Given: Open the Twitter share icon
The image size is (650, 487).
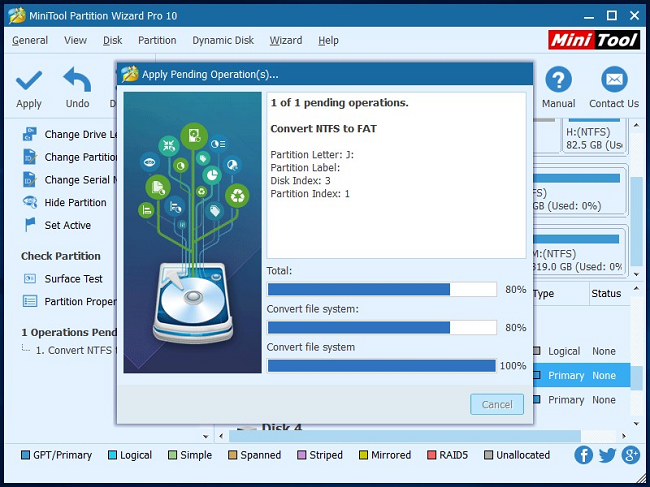Looking at the screenshot, I should (607, 455).
